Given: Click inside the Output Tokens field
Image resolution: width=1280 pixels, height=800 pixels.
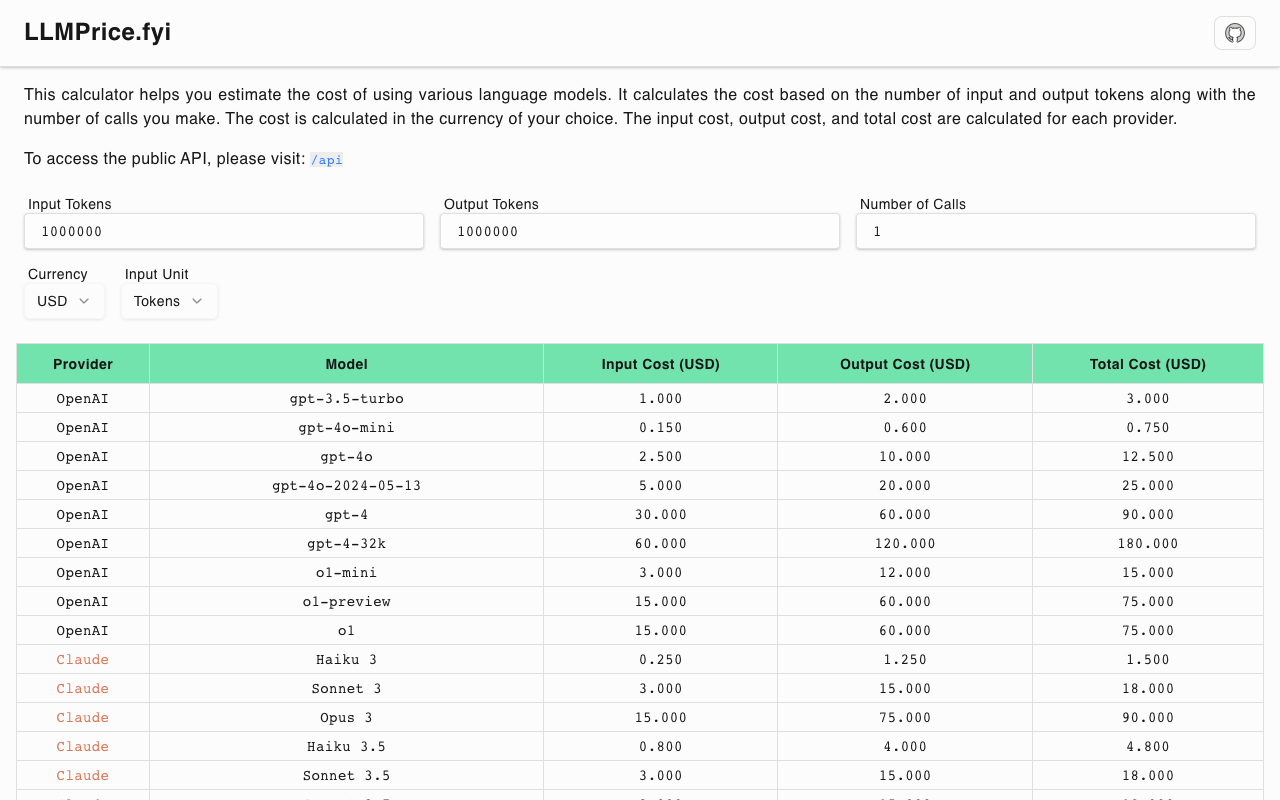Looking at the screenshot, I should point(640,231).
